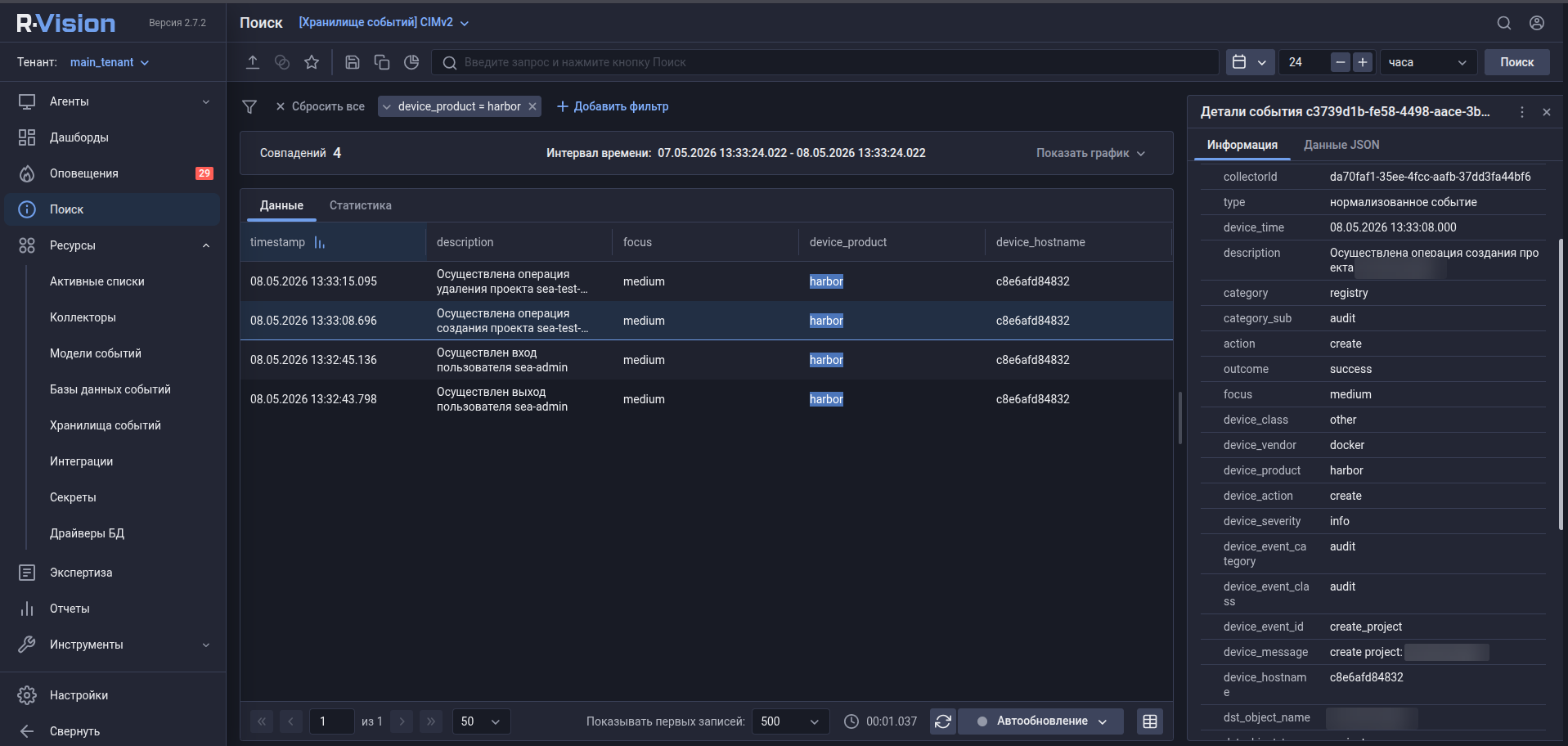Open Активные списки in sidebar
This screenshot has height=746, width=1568.
coord(97,281)
